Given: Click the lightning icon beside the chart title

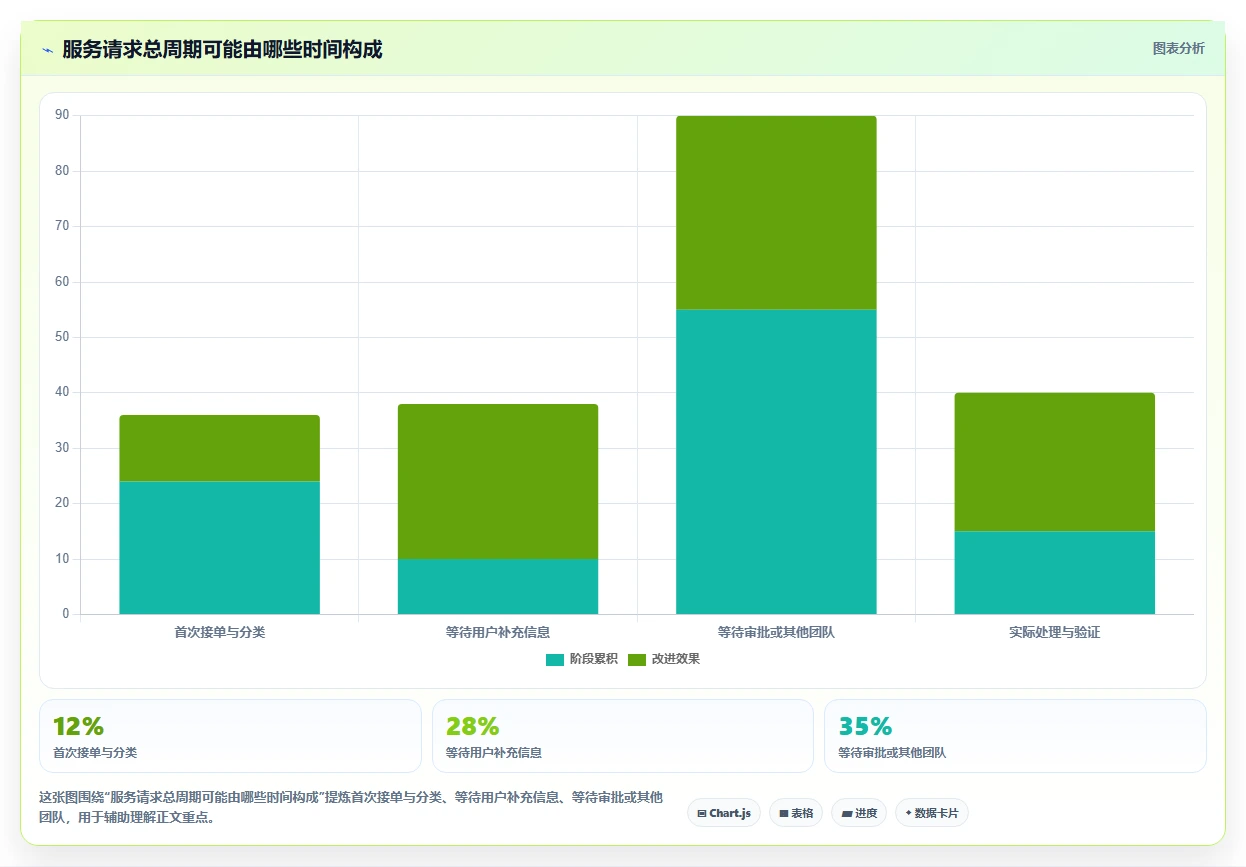Looking at the screenshot, I should (x=47, y=50).
